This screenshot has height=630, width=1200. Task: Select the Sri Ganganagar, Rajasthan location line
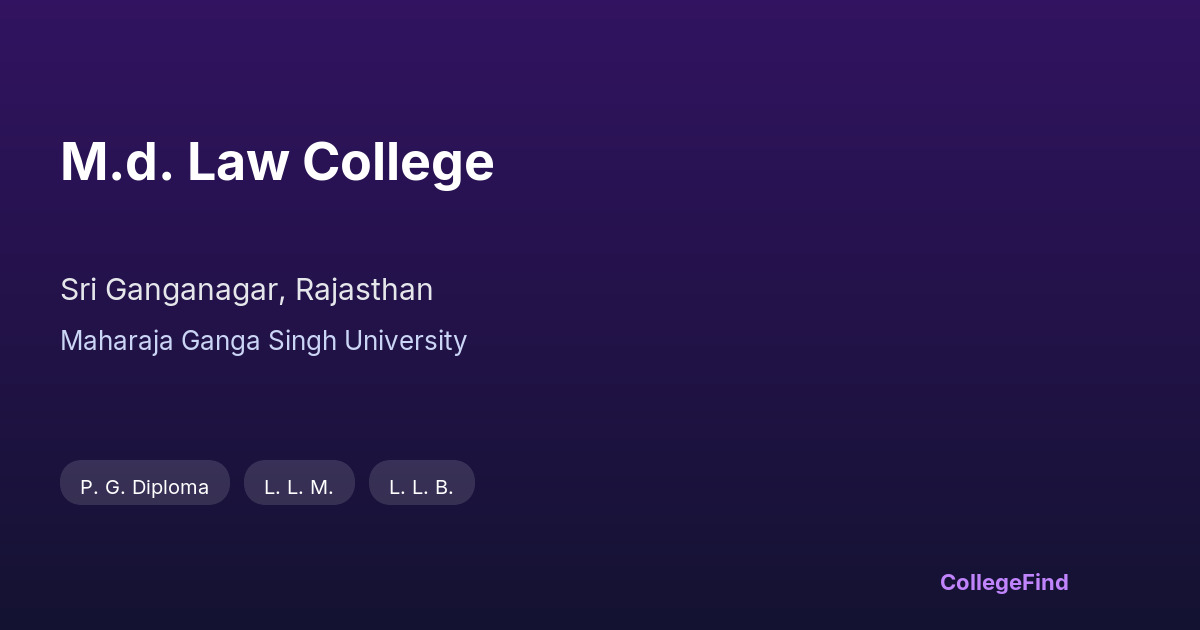click(246, 290)
